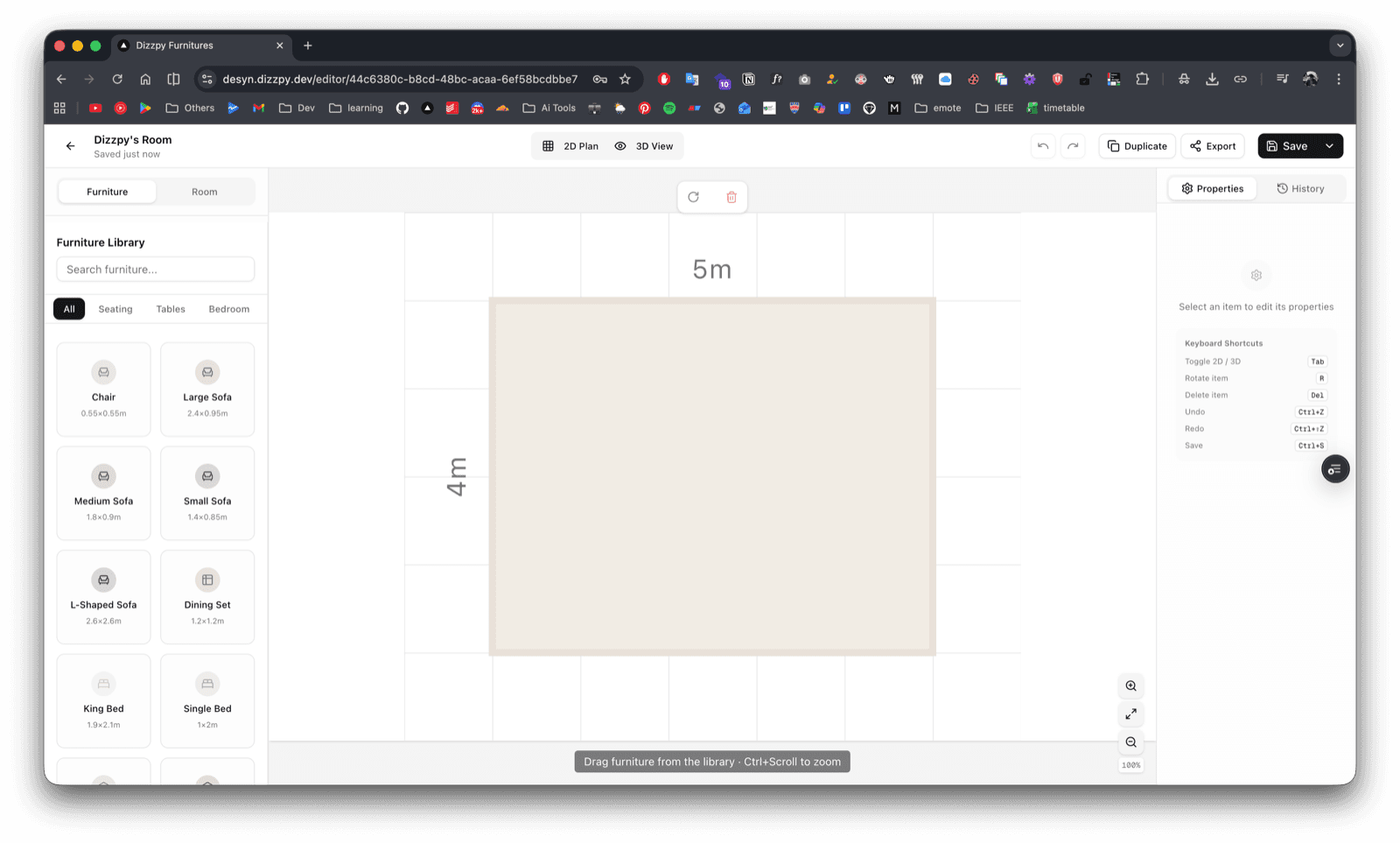Open the browser home page icon
This screenshot has width=1400, height=843.
click(145, 79)
